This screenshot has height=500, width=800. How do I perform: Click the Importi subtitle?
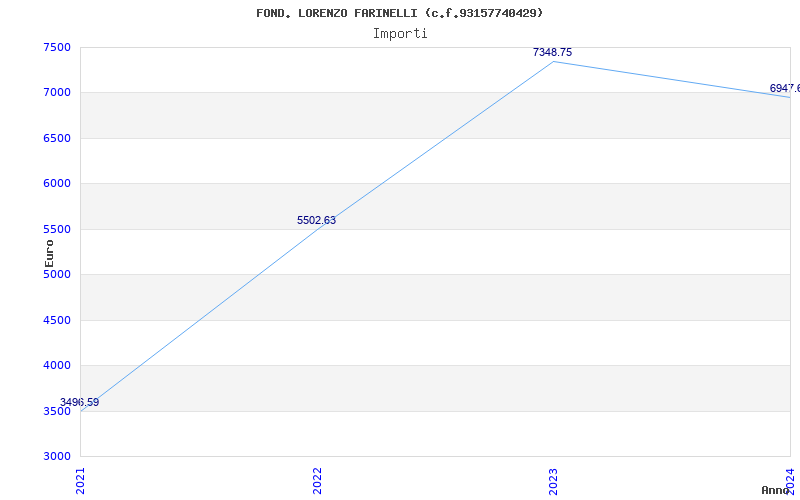click(400, 34)
